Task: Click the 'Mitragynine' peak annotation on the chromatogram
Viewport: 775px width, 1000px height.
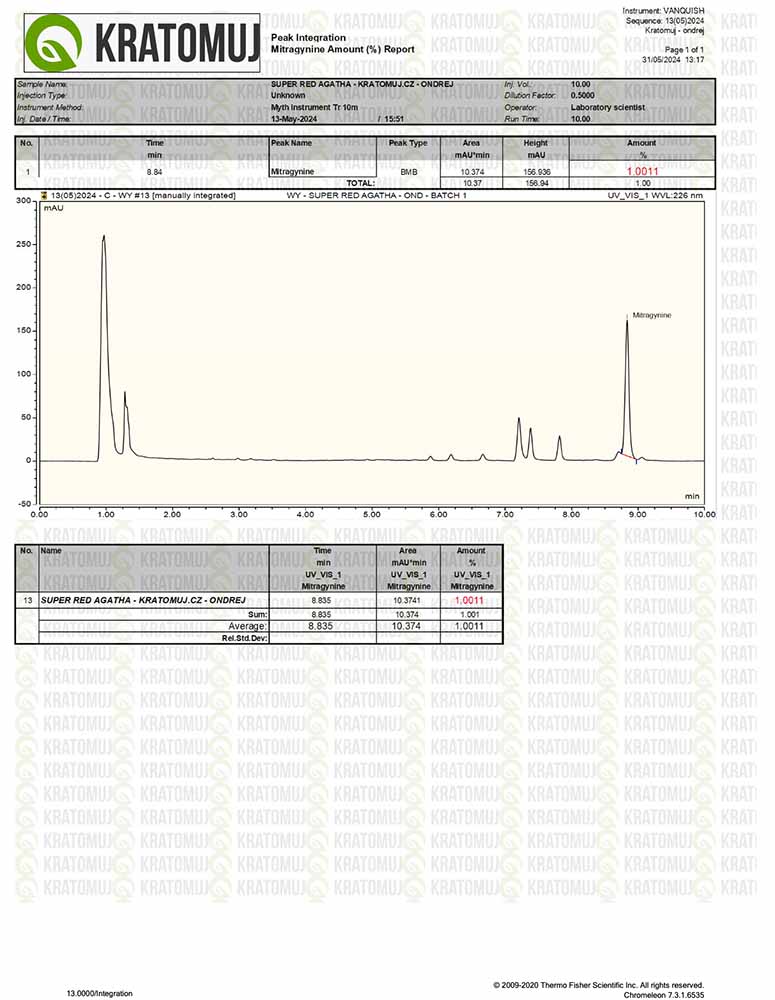Action: click(x=651, y=315)
